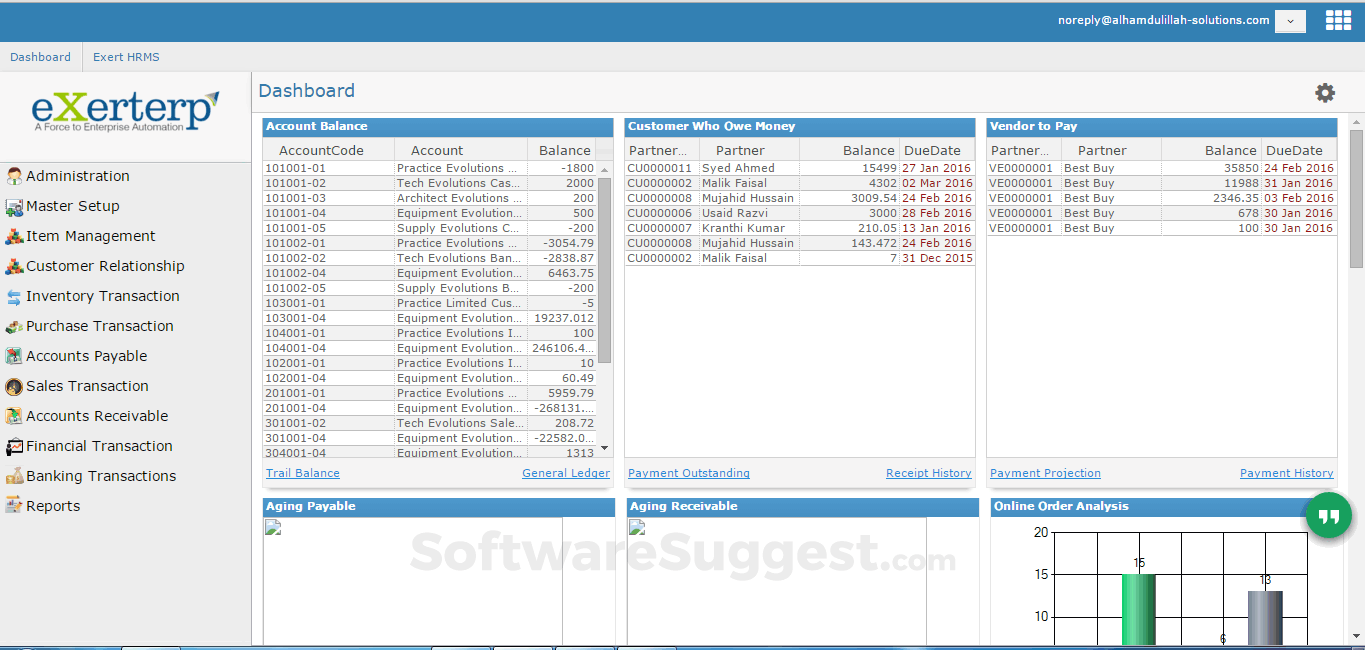1365x650 pixels.
Task: Select customer row Kranthi Kumar
Action: 800,228
